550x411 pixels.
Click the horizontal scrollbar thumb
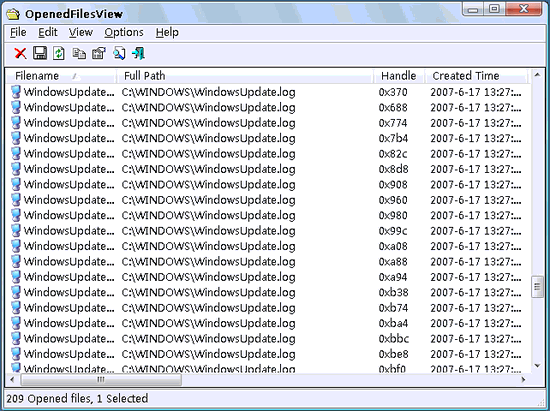click(101, 379)
